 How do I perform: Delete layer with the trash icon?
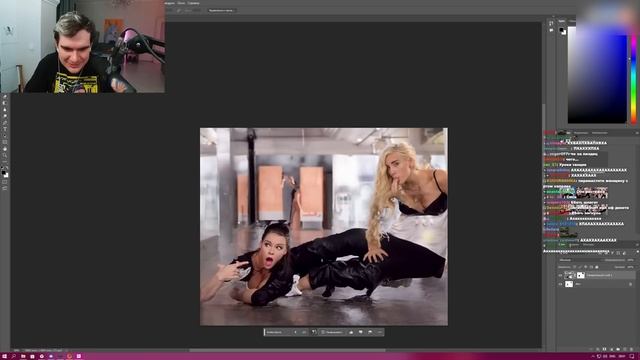tap(631, 349)
